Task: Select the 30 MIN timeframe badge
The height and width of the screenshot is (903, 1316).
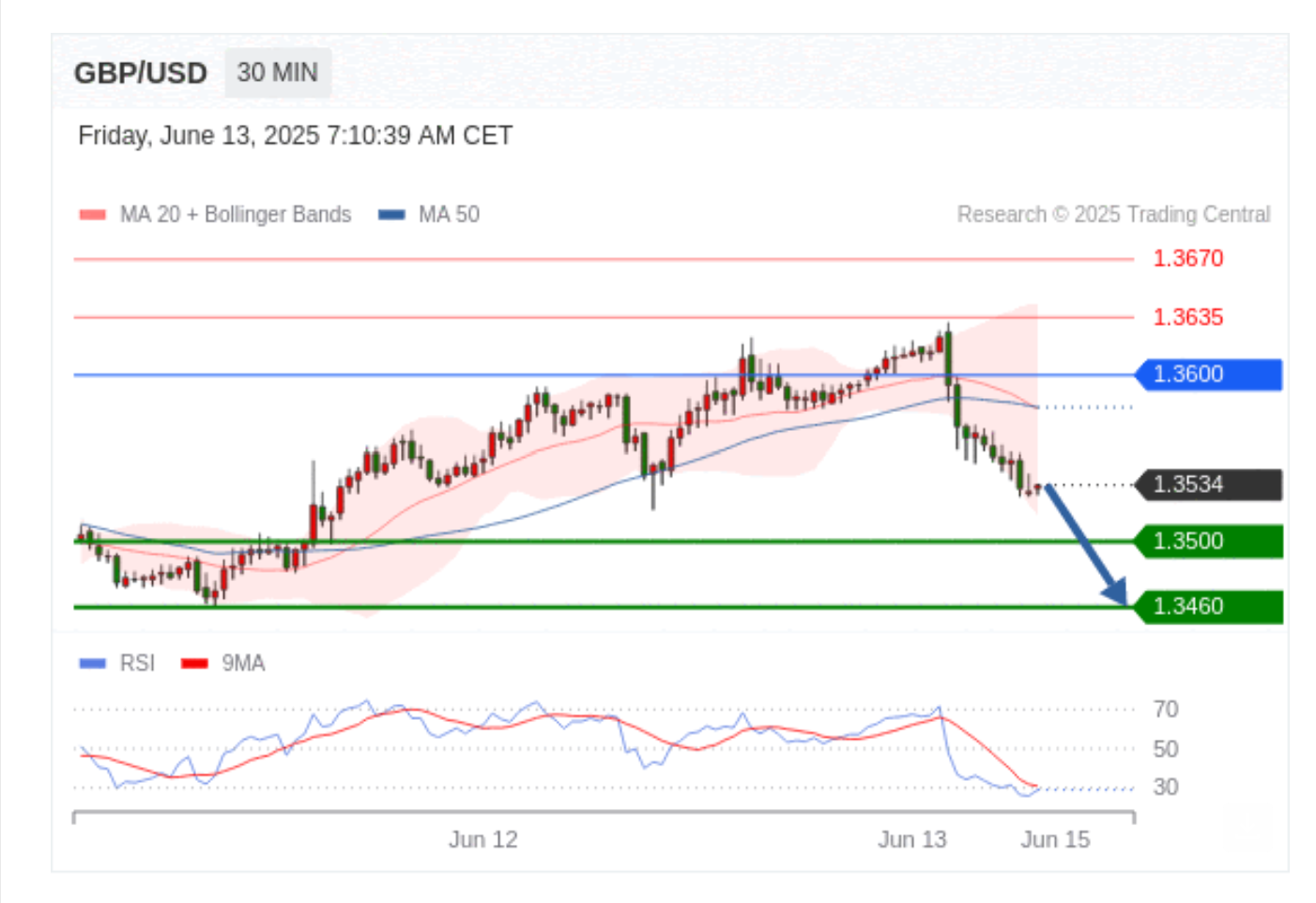Action: pos(278,72)
